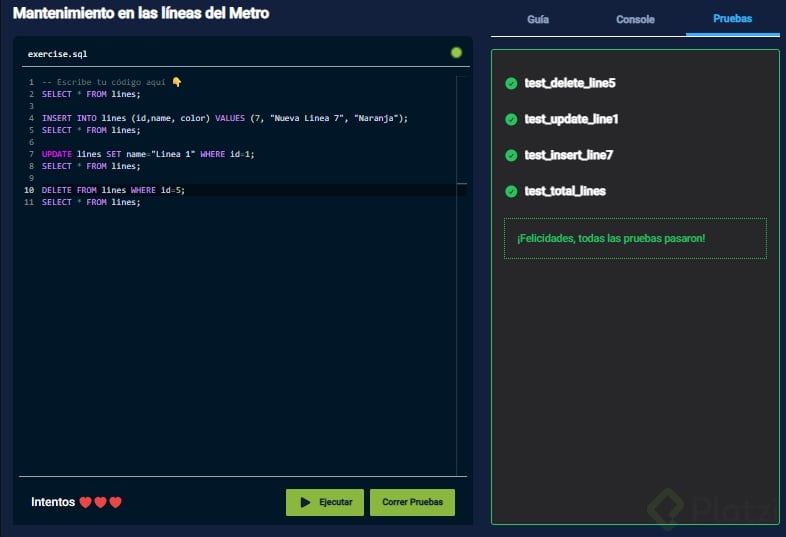Click the green status dot beside exercise.sql
The height and width of the screenshot is (537, 786).
pyautogui.click(x=456, y=53)
